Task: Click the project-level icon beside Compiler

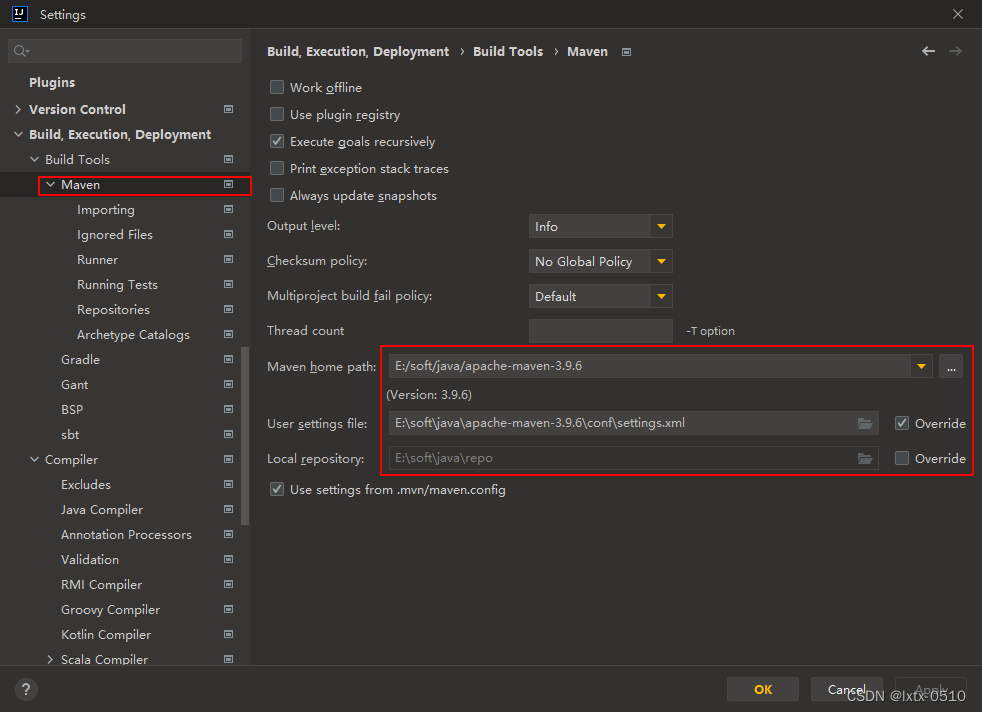Action: tap(229, 460)
